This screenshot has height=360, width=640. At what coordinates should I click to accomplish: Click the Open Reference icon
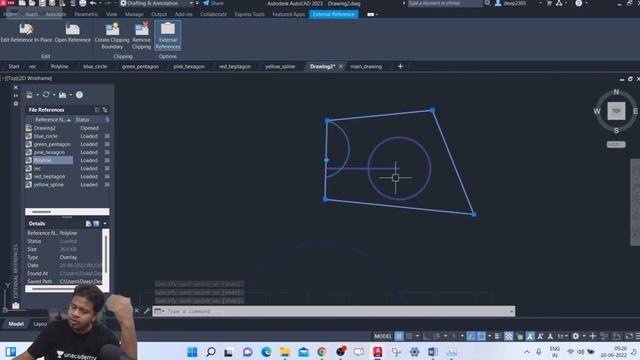(73, 29)
